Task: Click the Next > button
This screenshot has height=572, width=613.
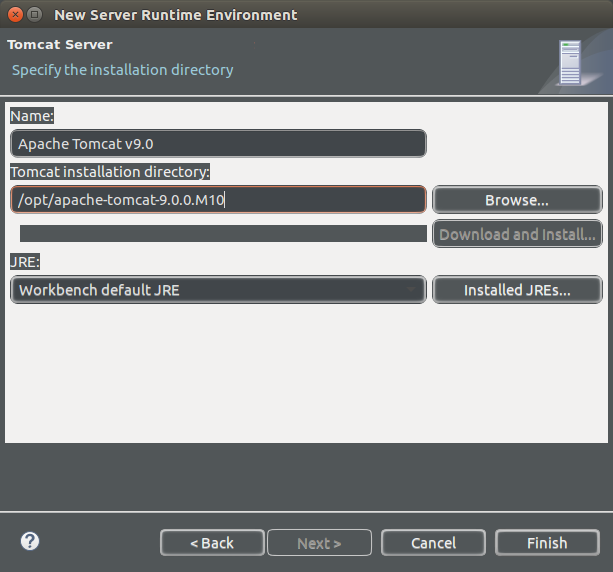Action: [319, 543]
